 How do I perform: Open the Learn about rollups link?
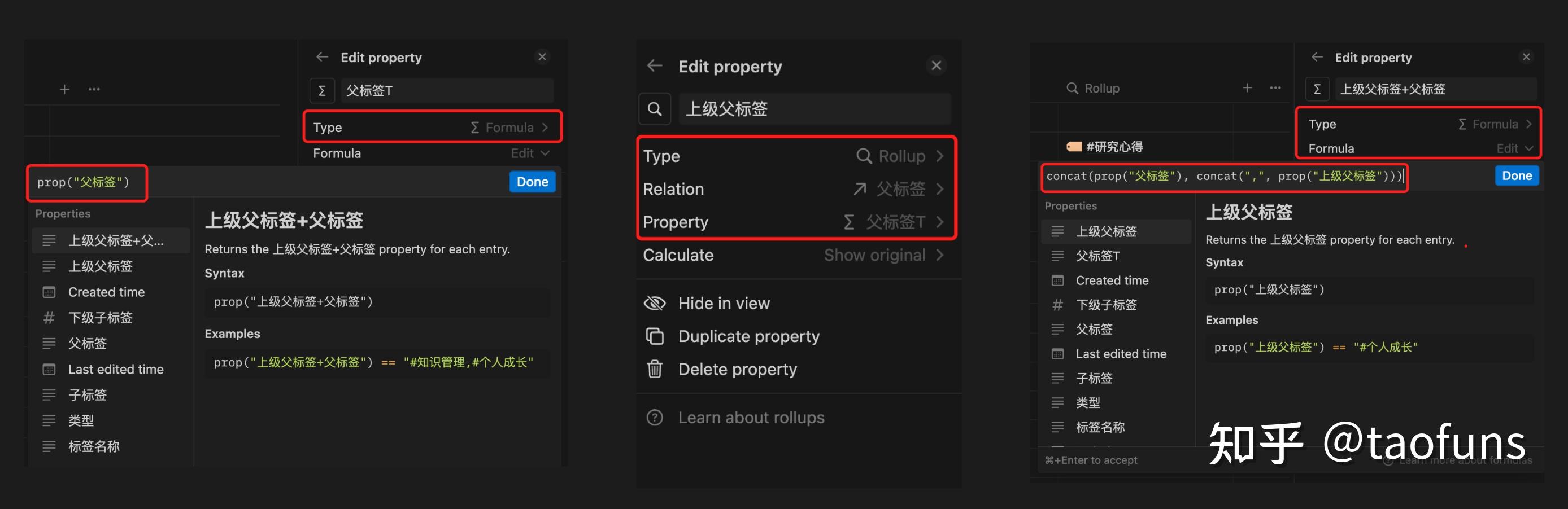point(751,418)
